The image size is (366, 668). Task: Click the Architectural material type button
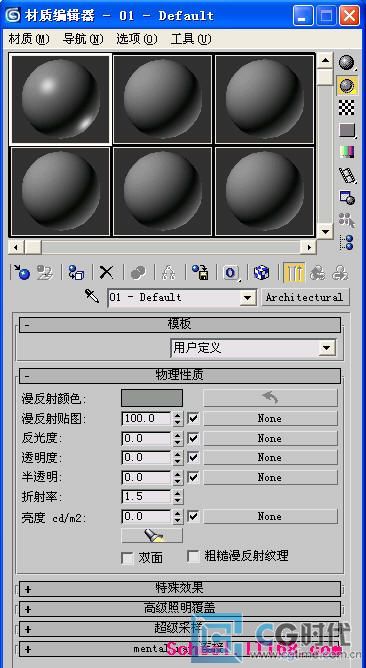coord(305,297)
